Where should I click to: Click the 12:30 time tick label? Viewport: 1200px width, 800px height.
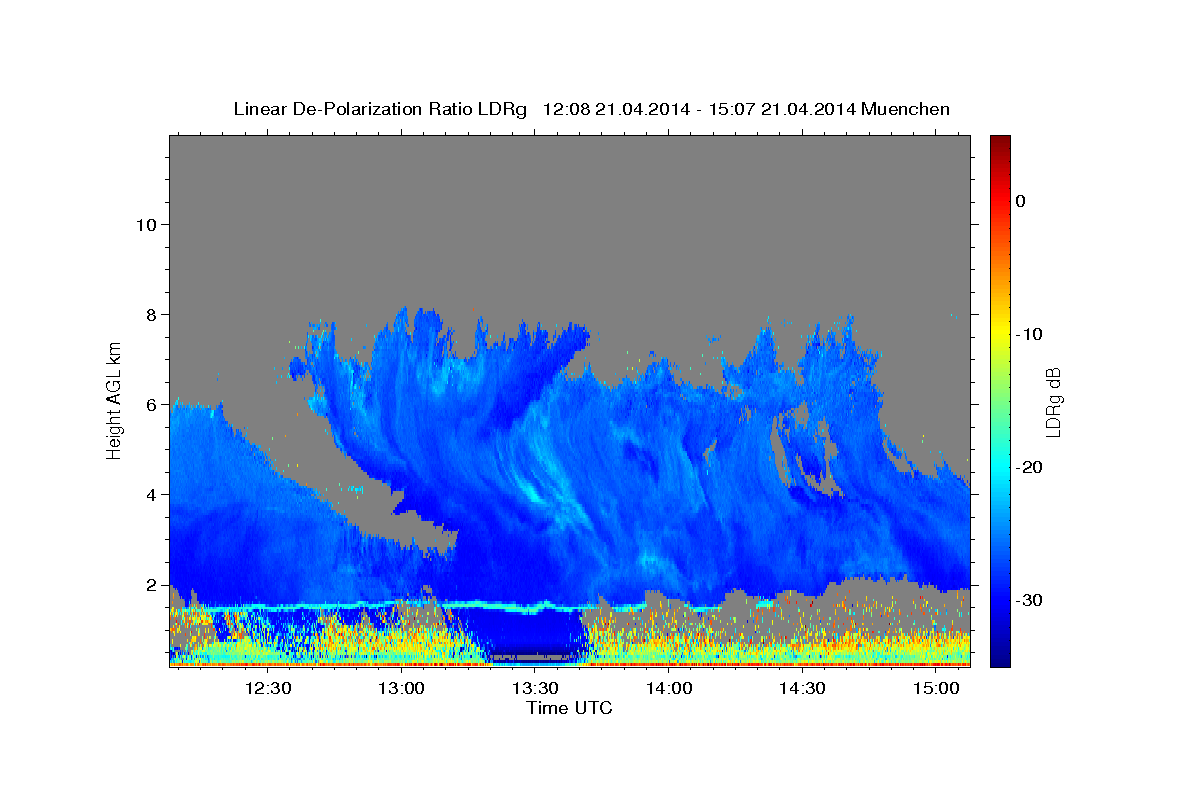(x=268, y=688)
